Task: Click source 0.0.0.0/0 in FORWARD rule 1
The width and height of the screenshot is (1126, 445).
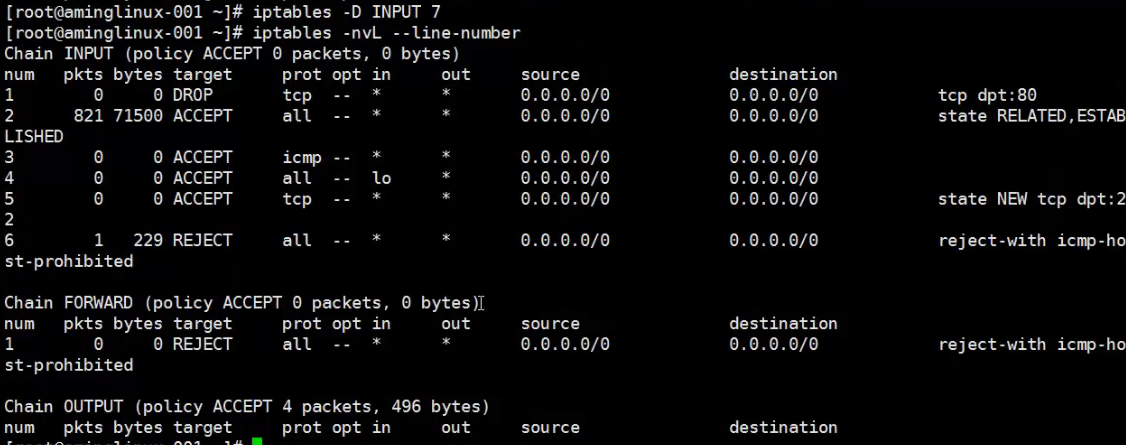Action: click(x=565, y=345)
